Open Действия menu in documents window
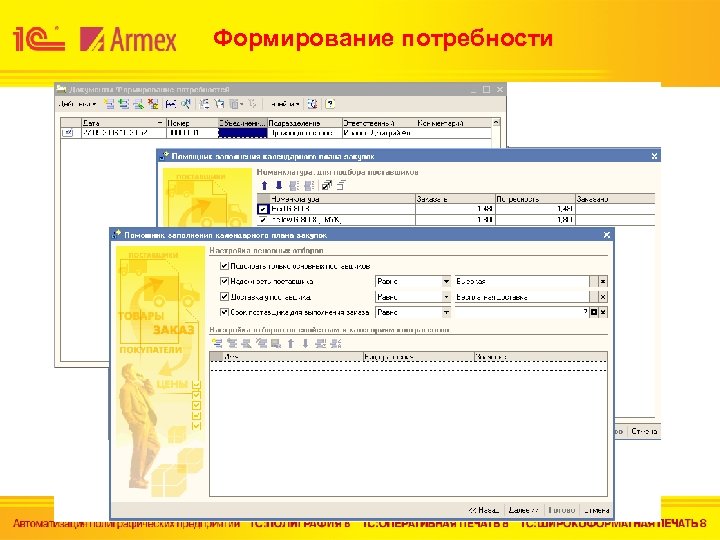The height and width of the screenshot is (540, 720). pos(77,104)
